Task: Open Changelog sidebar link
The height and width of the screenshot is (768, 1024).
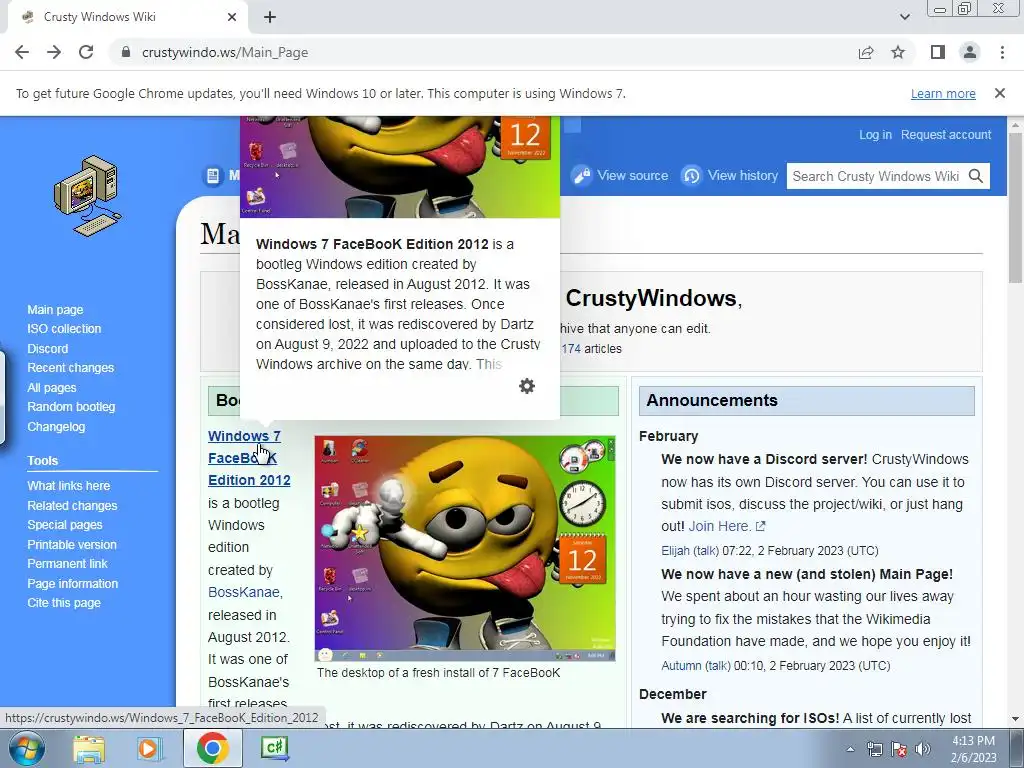Action: [56, 426]
